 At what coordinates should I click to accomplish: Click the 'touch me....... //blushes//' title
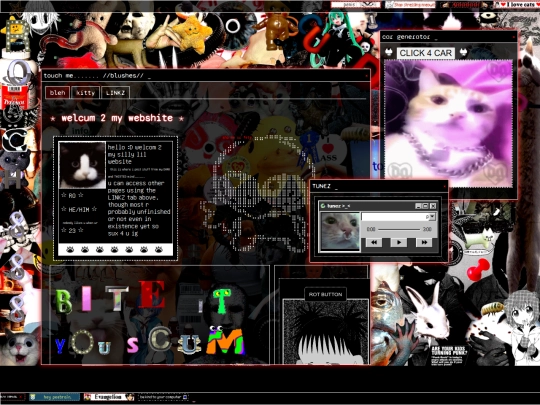[93, 76]
